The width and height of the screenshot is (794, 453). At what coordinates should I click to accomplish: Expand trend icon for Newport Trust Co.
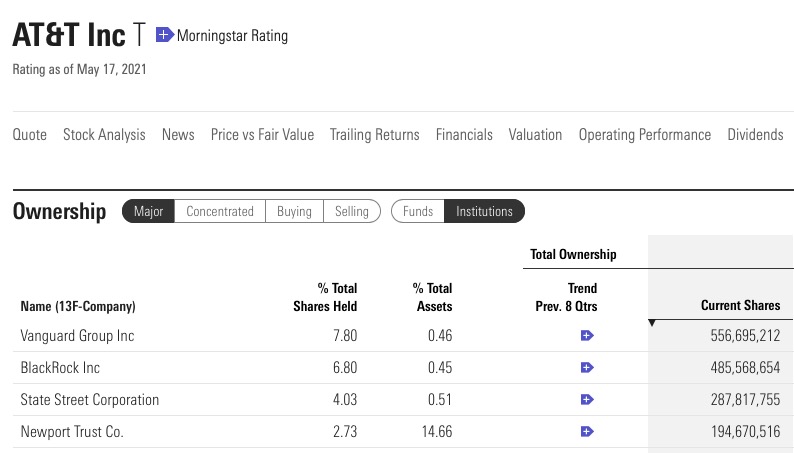[587, 432]
